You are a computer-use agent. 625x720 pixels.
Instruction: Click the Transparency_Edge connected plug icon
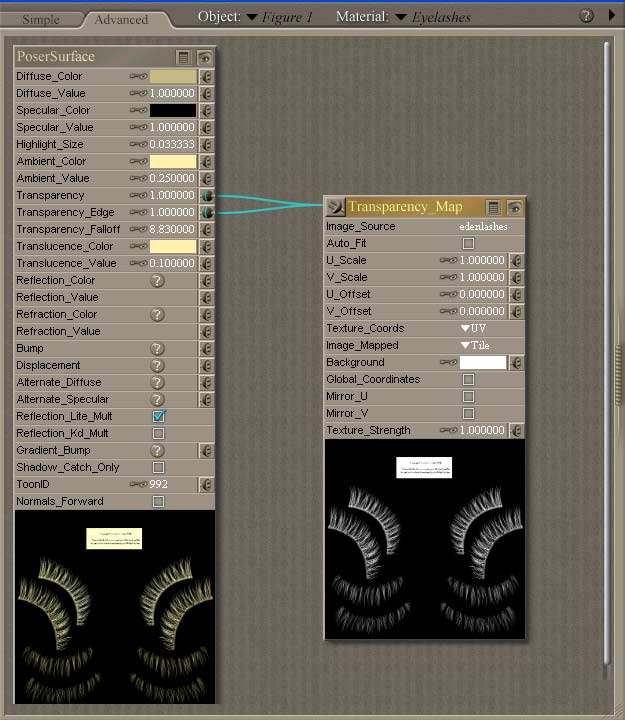[x=208, y=213]
